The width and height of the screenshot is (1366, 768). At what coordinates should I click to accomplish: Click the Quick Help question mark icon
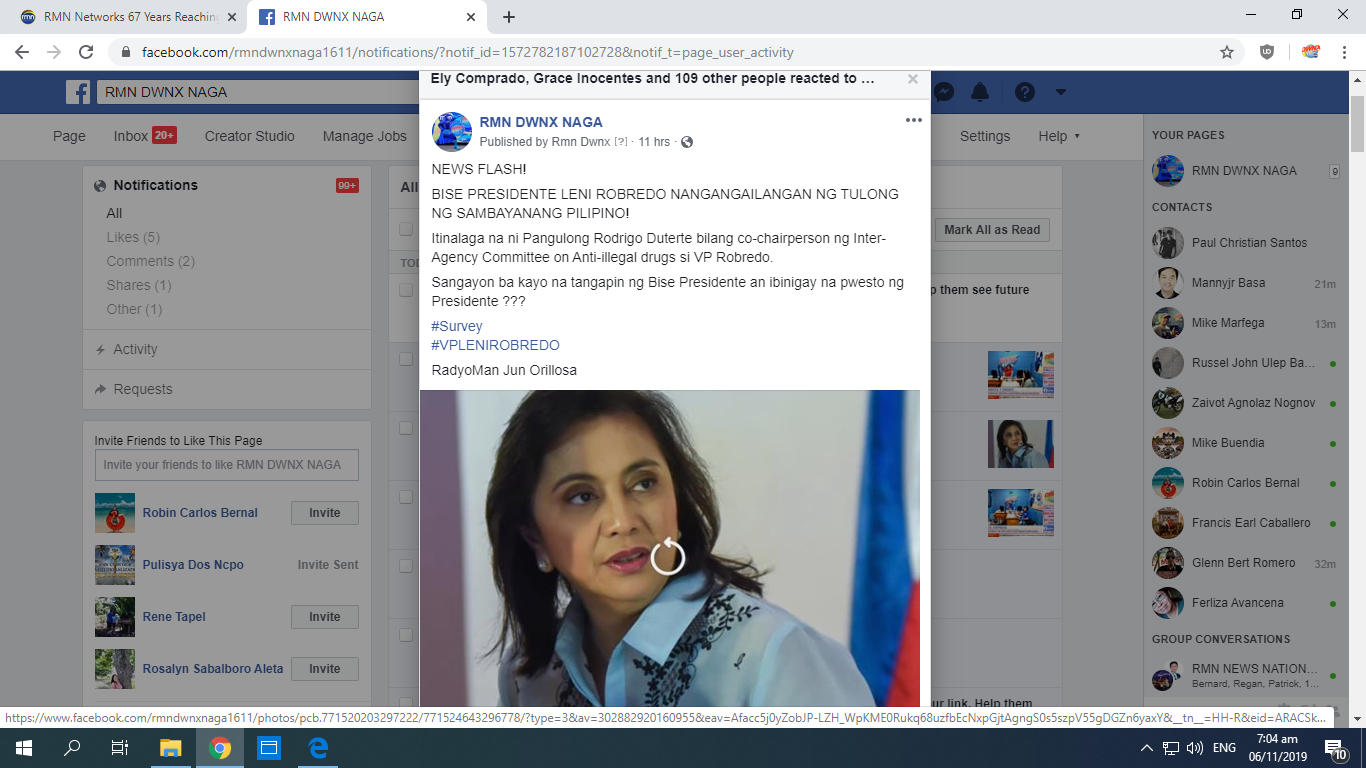click(x=1025, y=92)
